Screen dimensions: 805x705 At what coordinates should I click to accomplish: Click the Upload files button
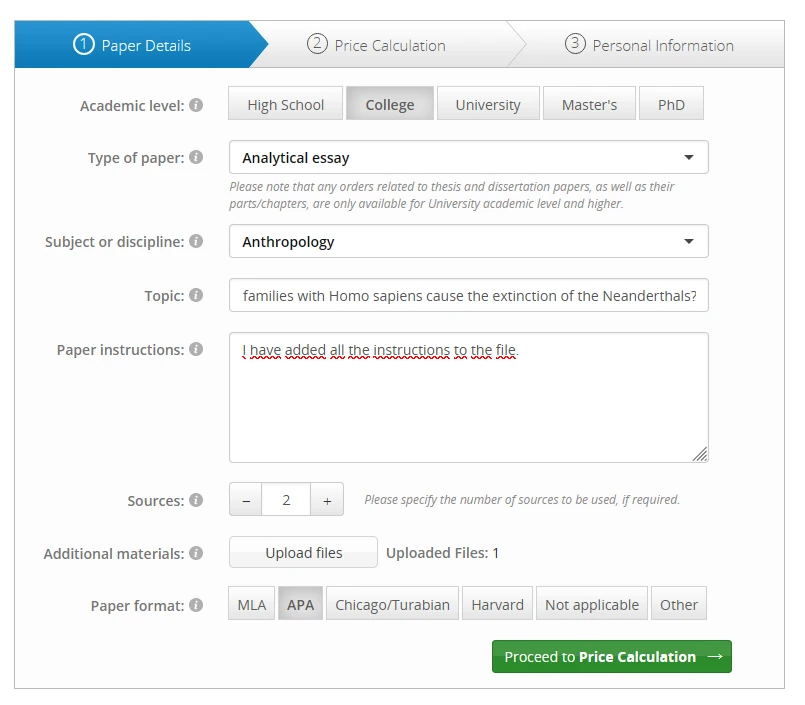tap(303, 553)
